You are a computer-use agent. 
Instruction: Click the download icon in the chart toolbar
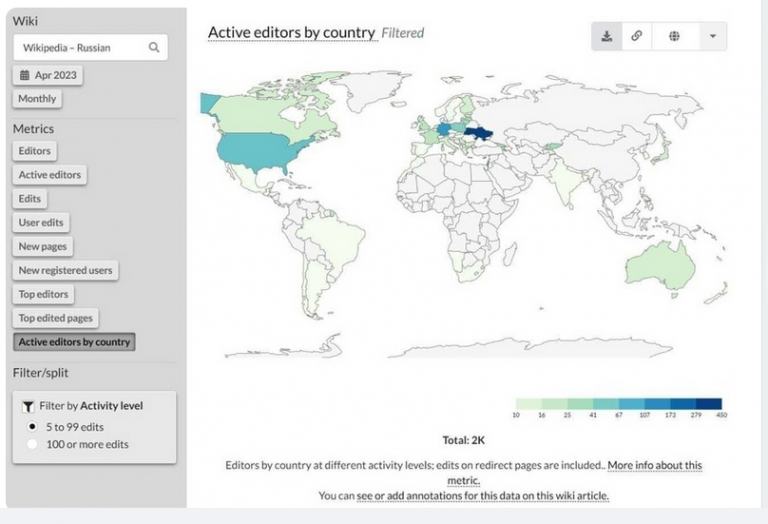[607, 36]
